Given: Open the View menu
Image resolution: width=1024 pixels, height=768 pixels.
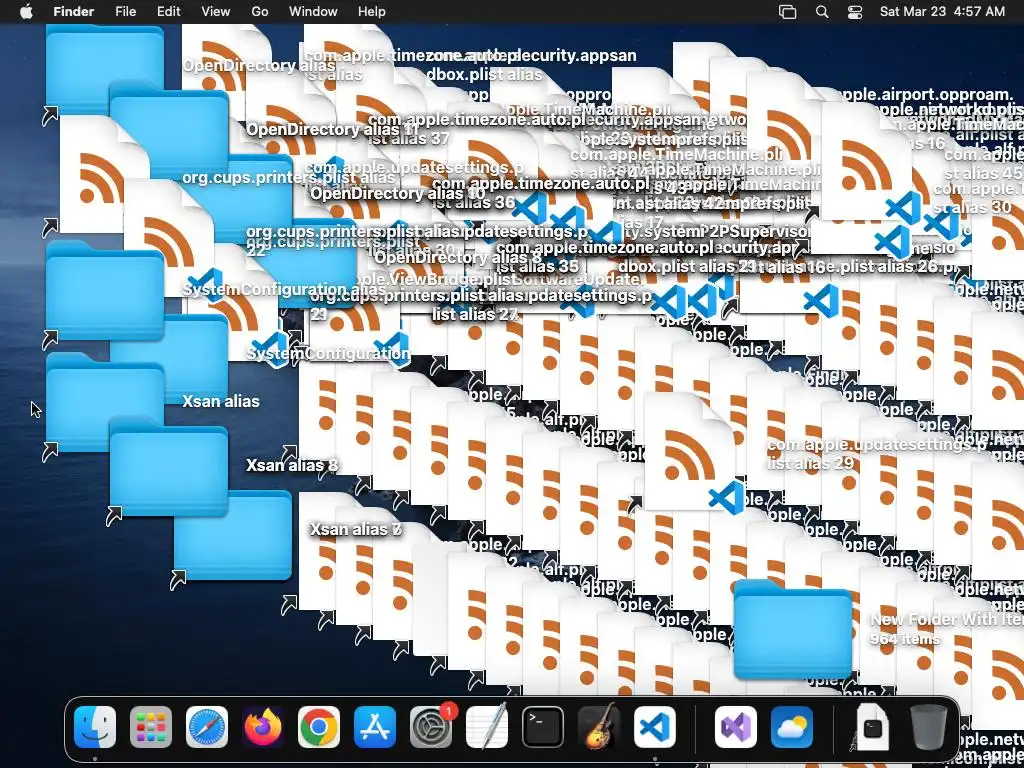Looking at the screenshot, I should point(216,12).
